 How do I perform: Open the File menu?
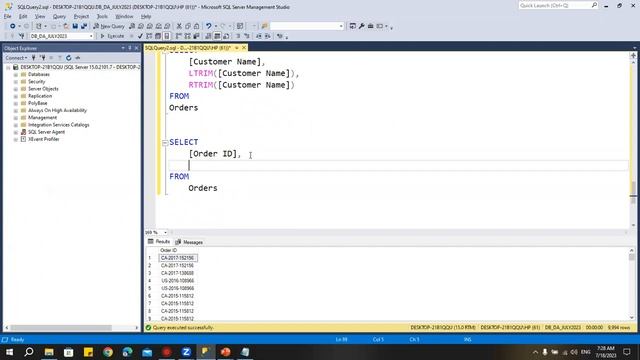pyautogui.click(x=7, y=16)
